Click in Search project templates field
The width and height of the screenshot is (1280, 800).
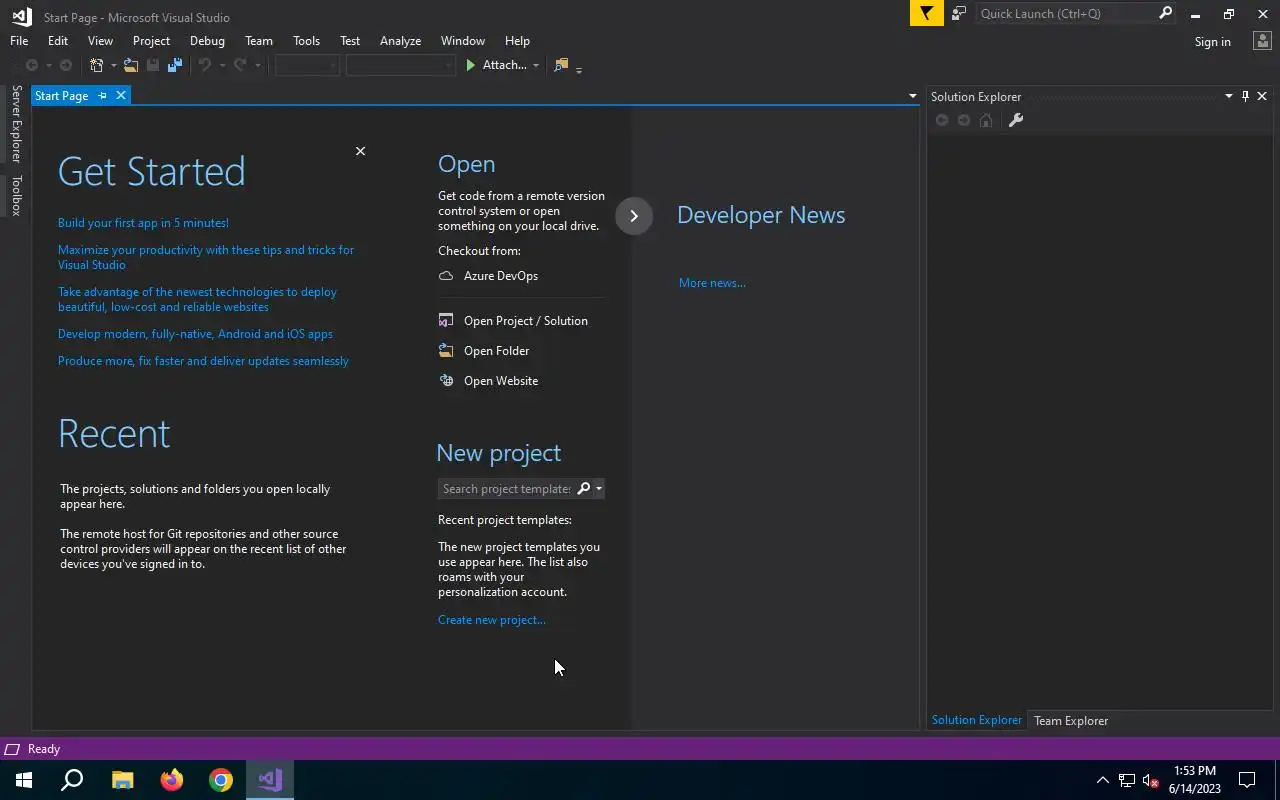507,489
